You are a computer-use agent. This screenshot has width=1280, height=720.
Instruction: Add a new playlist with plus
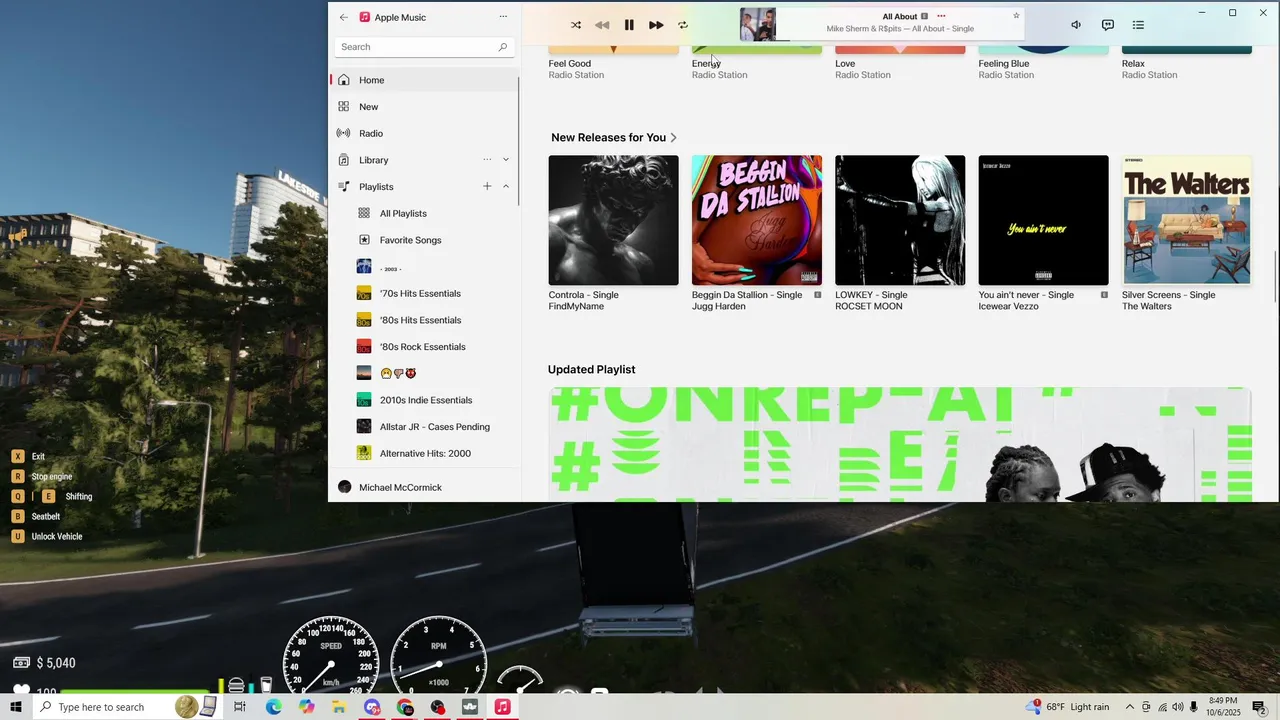487,187
